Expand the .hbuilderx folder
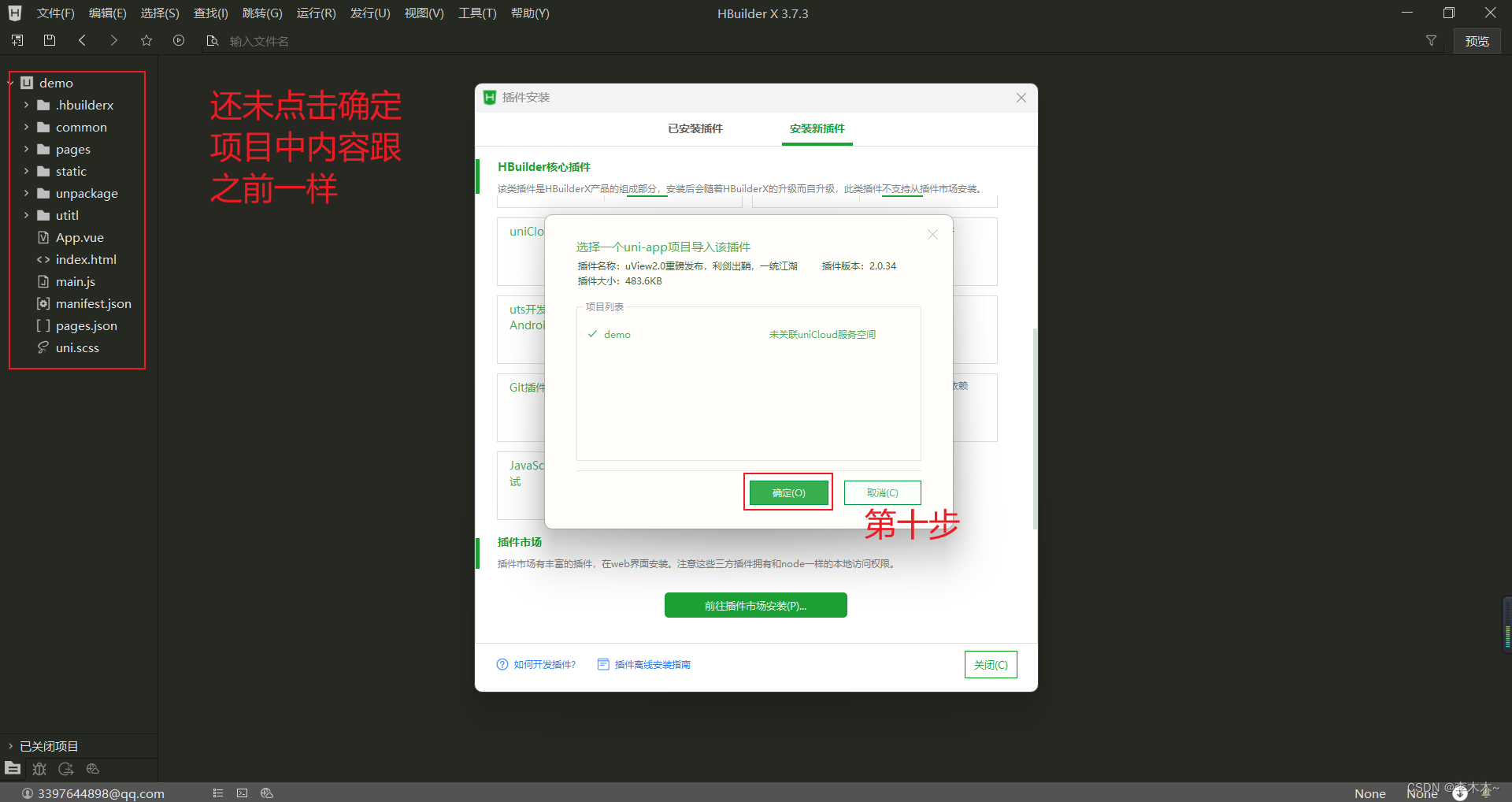 [26, 105]
